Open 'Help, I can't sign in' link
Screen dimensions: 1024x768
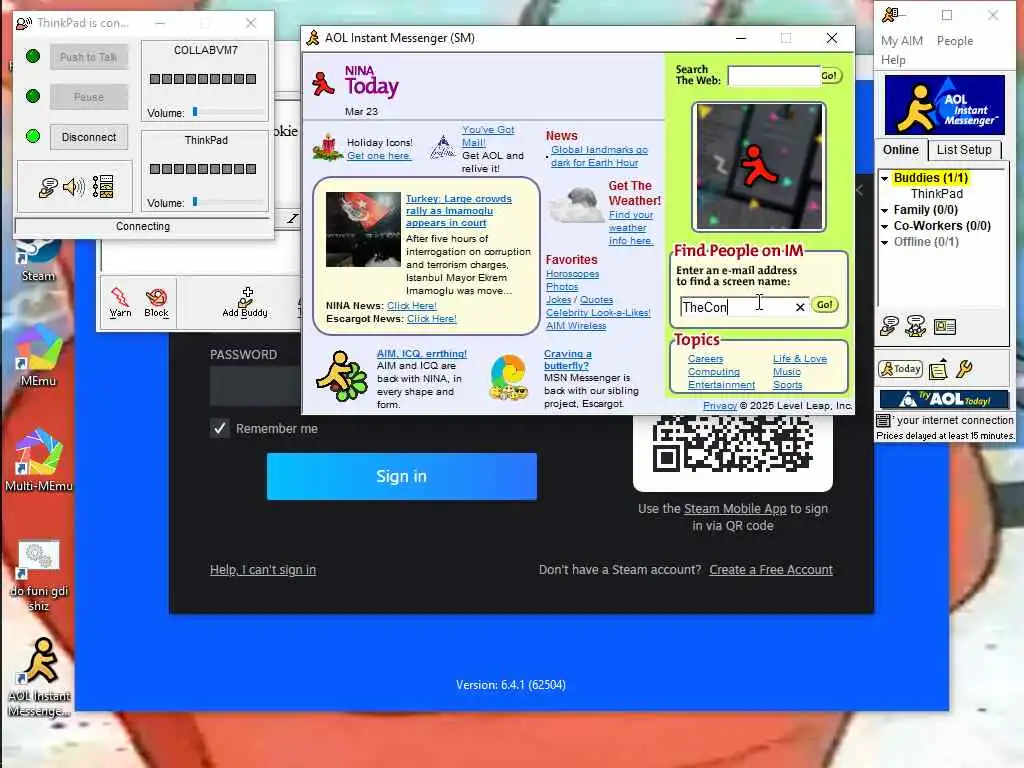[263, 569]
